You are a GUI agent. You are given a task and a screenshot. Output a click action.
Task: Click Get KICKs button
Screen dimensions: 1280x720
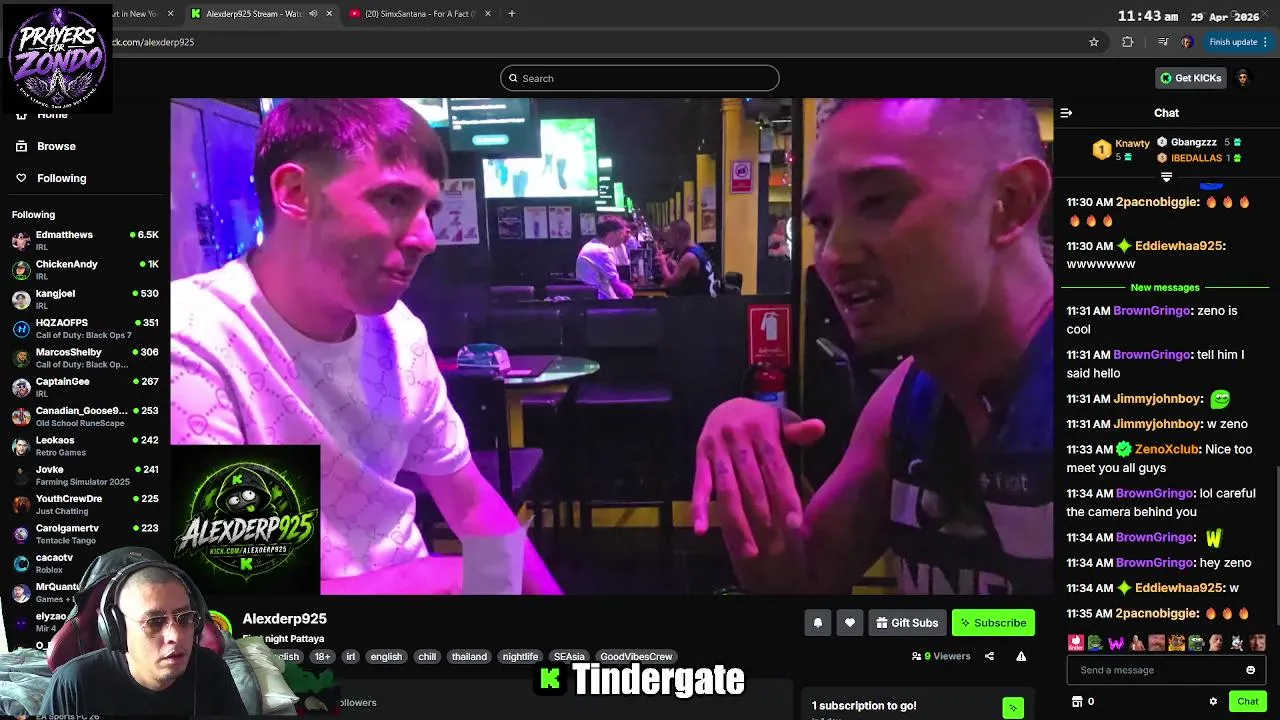[1189, 78]
